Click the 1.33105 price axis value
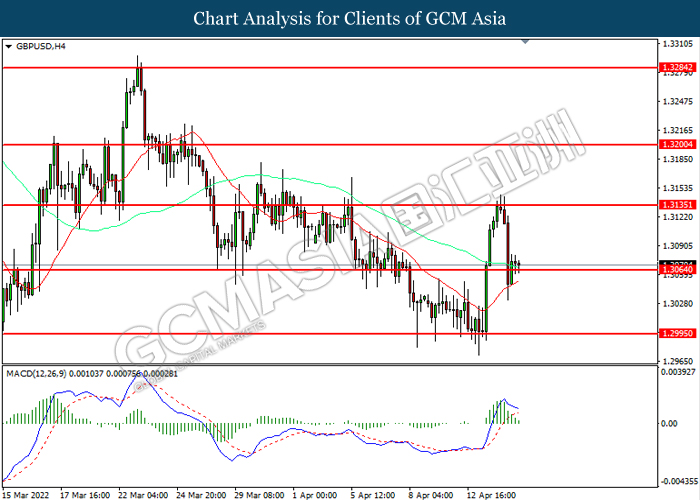This screenshot has height=500, width=700. coord(678,44)
